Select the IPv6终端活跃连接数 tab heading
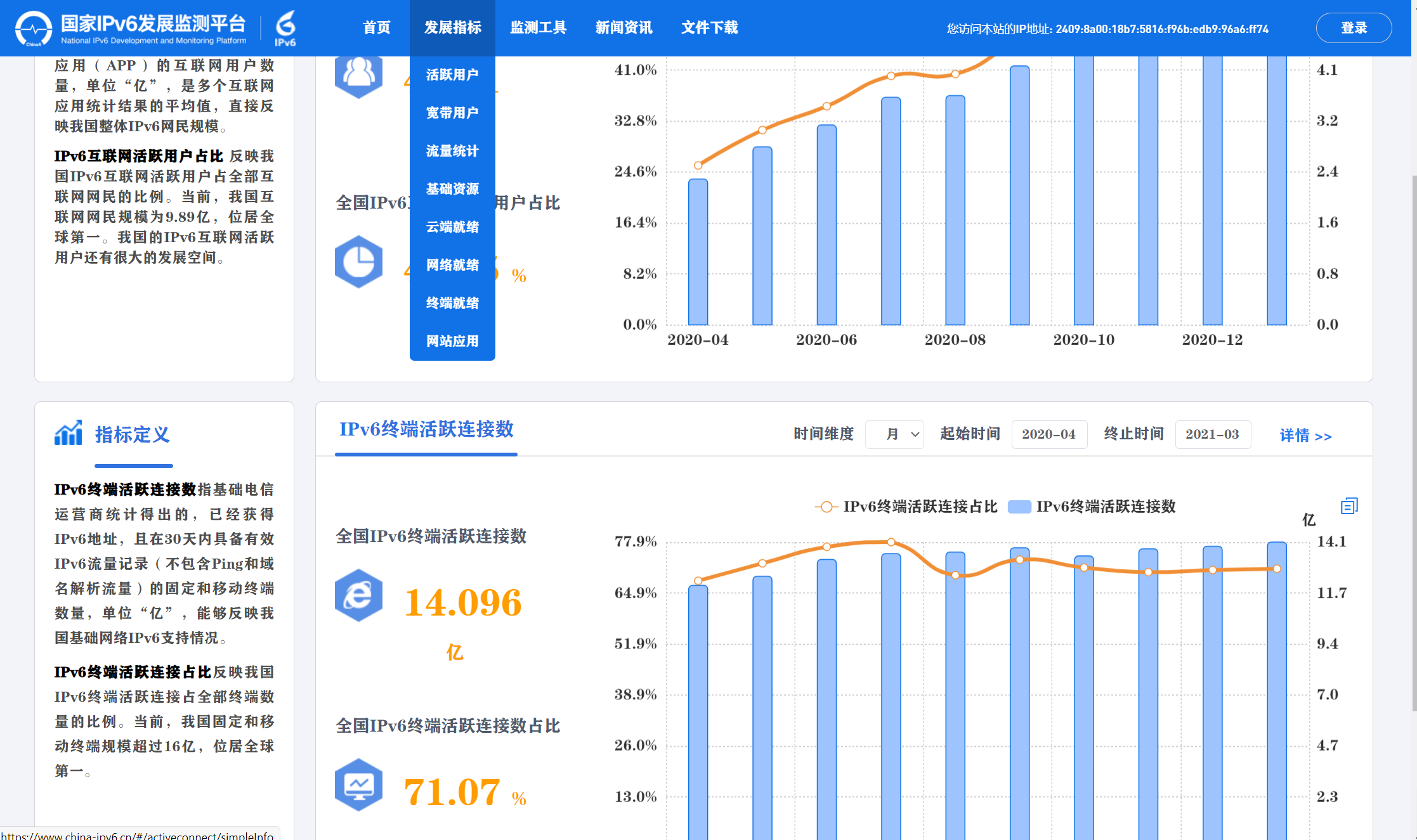 pos(426,430)
